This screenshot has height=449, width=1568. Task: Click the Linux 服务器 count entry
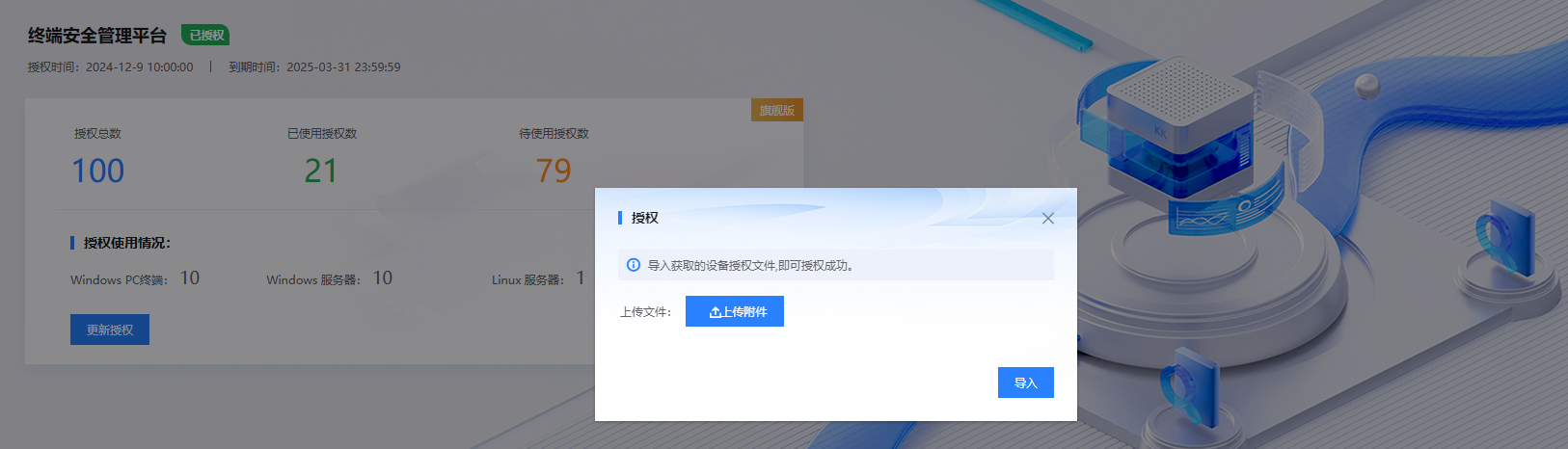click(537, 278)
